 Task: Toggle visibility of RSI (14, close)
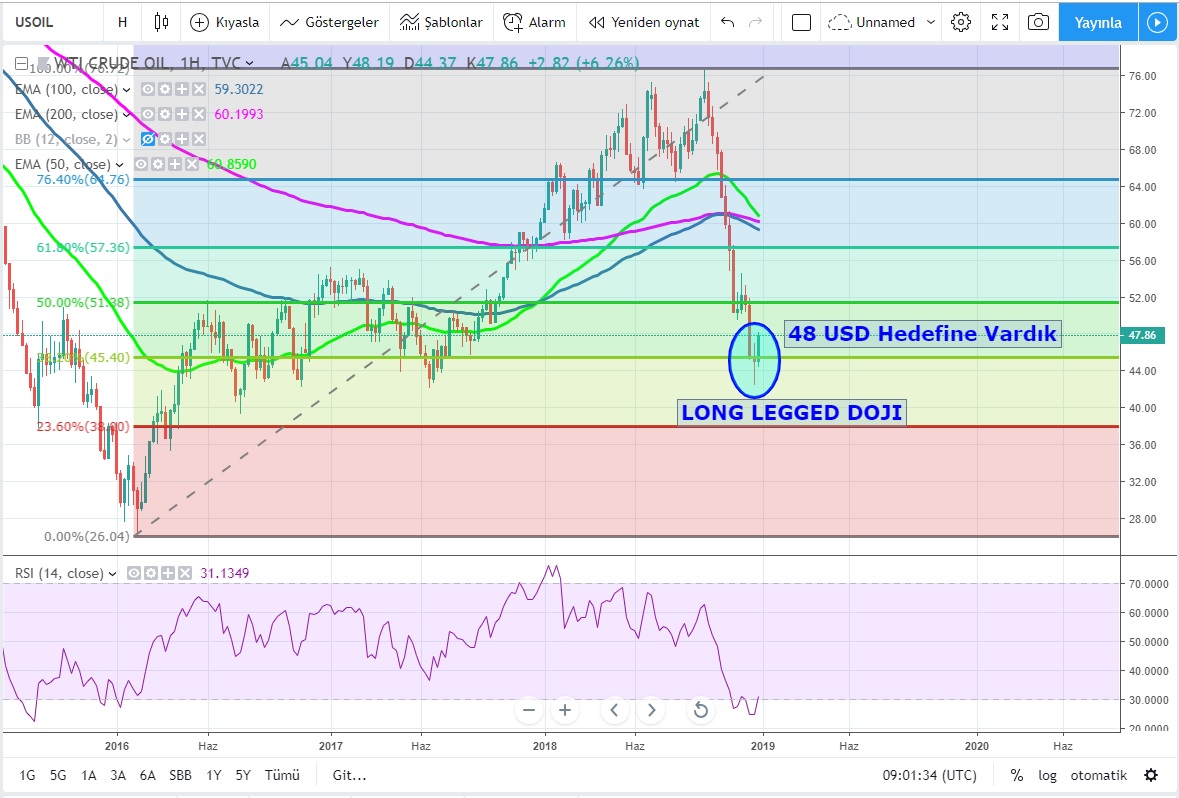click(x=134, y=573)
